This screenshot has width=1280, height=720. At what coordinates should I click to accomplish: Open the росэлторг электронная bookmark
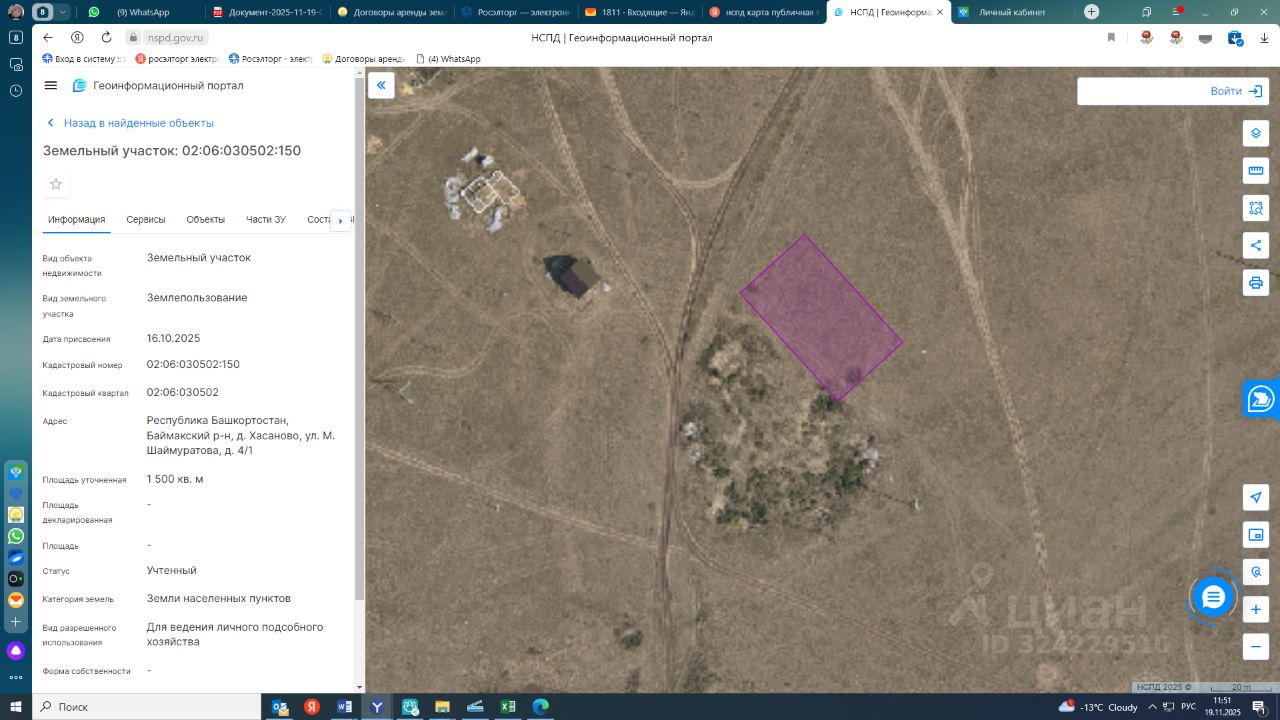click(176, 59)
